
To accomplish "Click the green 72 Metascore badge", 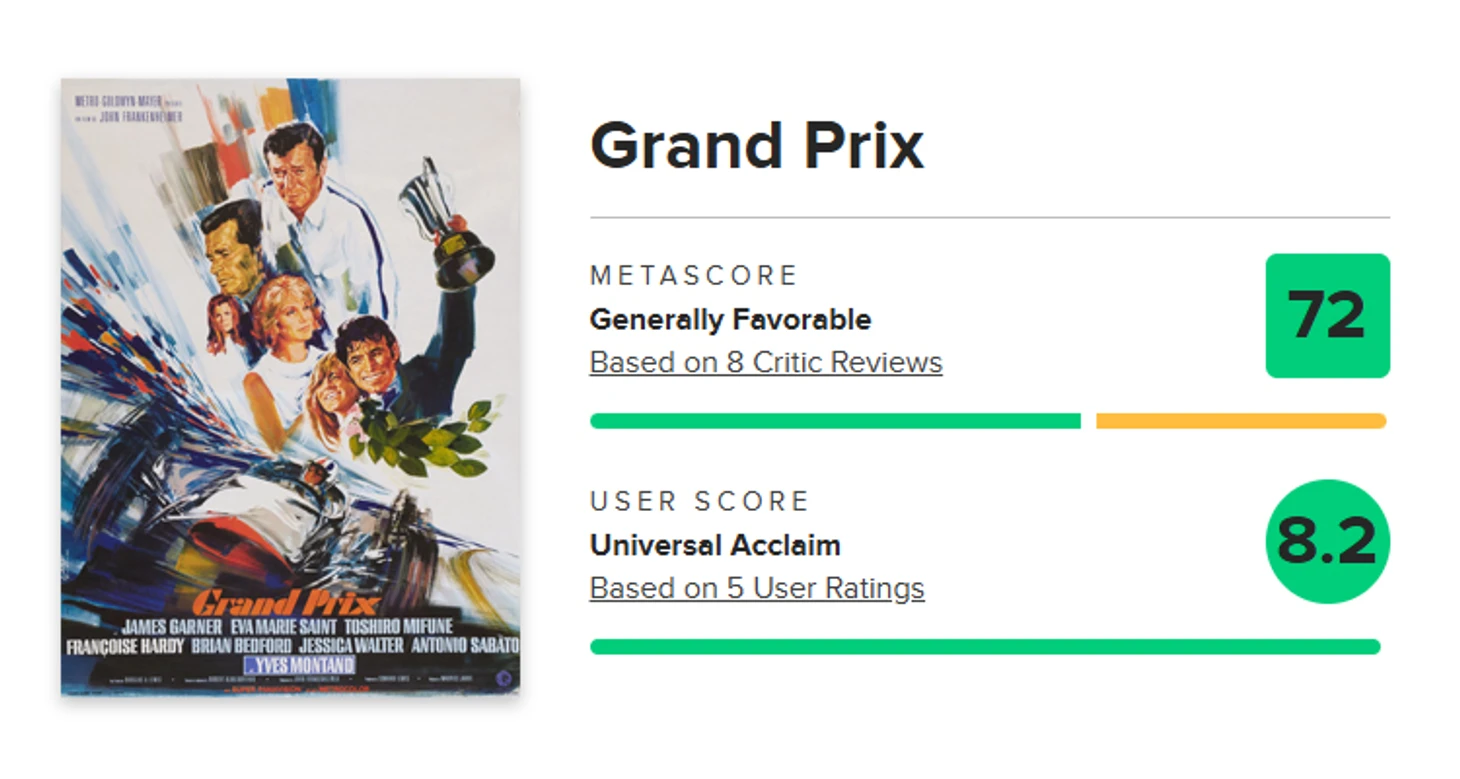I will (1327, 316).
